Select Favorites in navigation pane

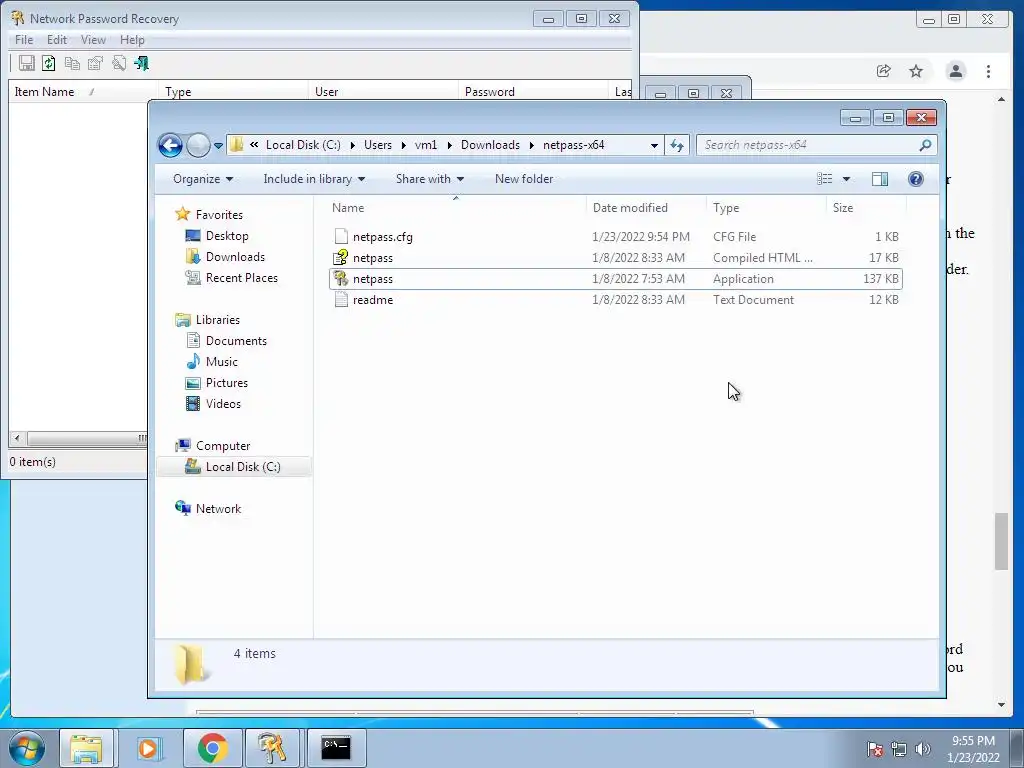pyautogui.click(x=219, y=215)
